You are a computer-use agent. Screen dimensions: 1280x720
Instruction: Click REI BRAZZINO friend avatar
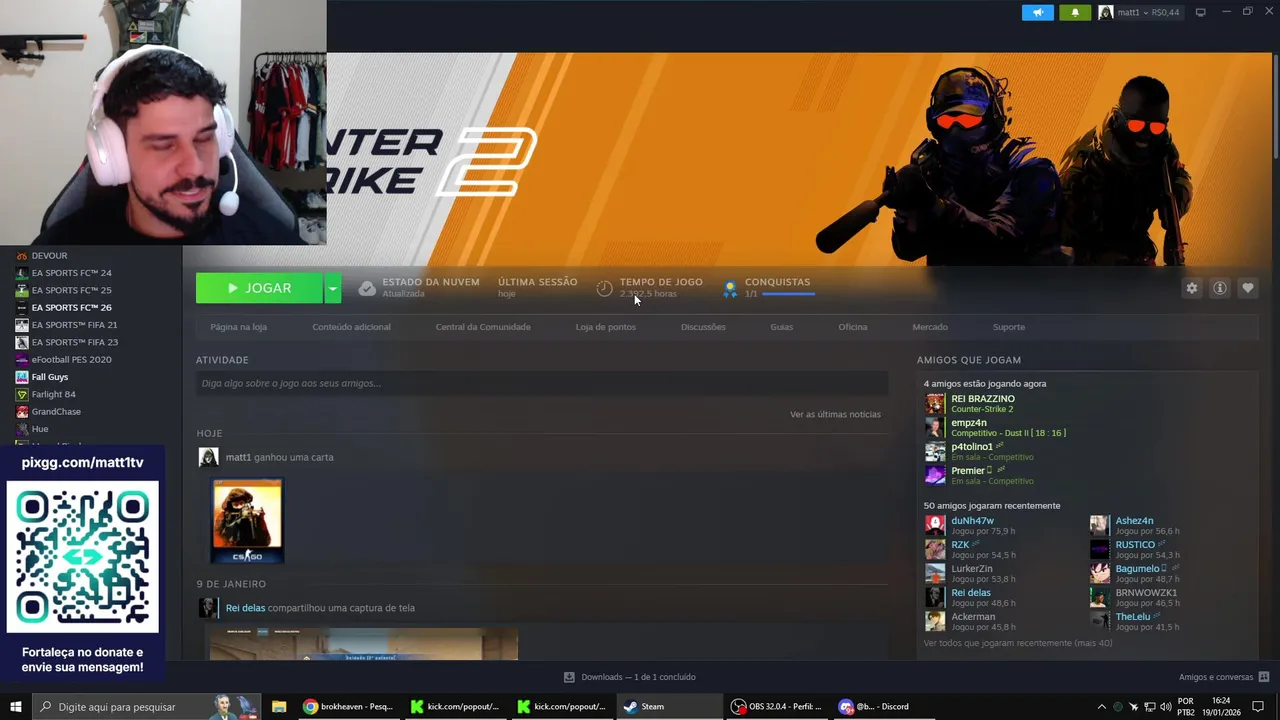pos(935,403)
